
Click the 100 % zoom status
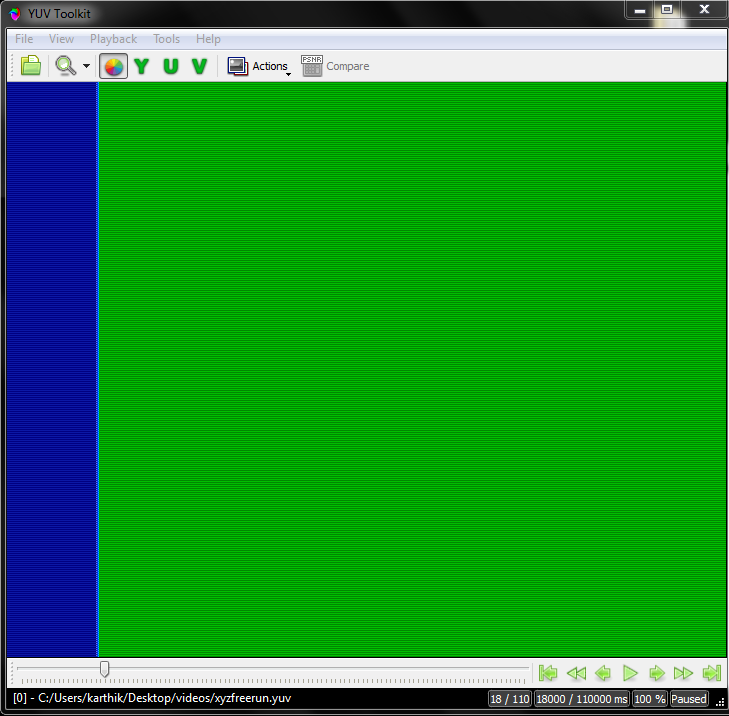649,699
